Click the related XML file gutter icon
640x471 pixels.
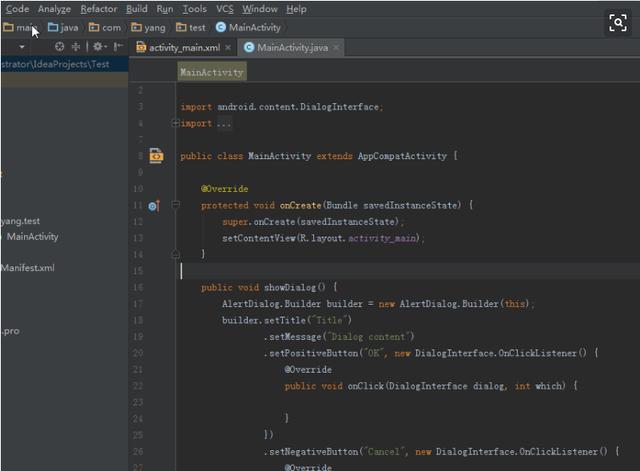[x=156, y=156]
